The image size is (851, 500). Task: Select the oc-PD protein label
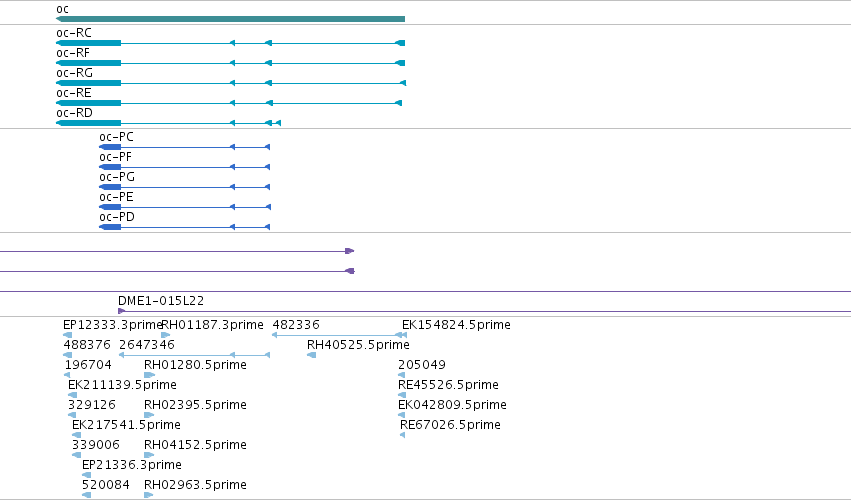click(117, 218)
